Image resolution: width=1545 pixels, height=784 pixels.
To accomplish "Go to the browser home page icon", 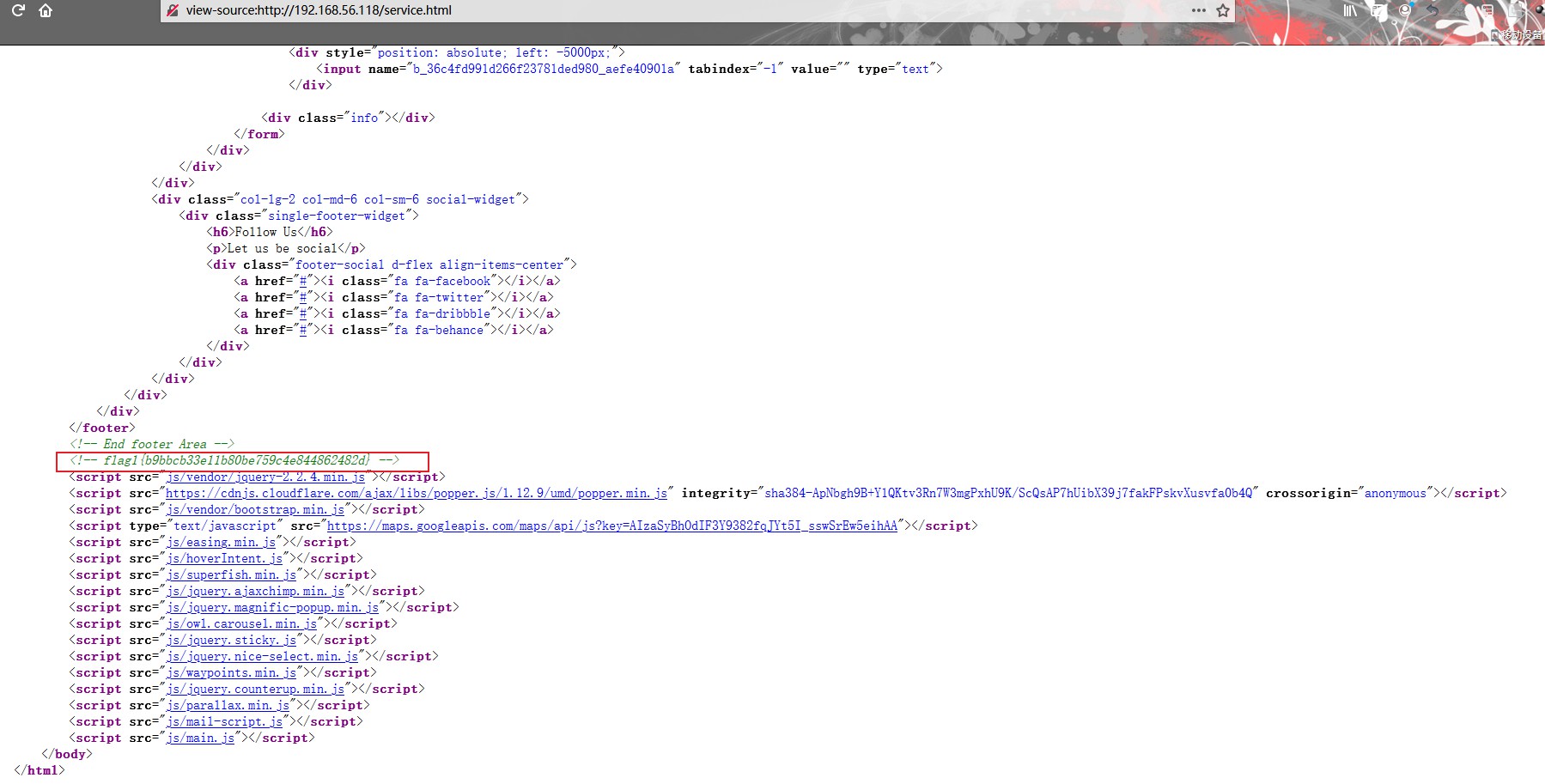I will [x=46, y=10].
